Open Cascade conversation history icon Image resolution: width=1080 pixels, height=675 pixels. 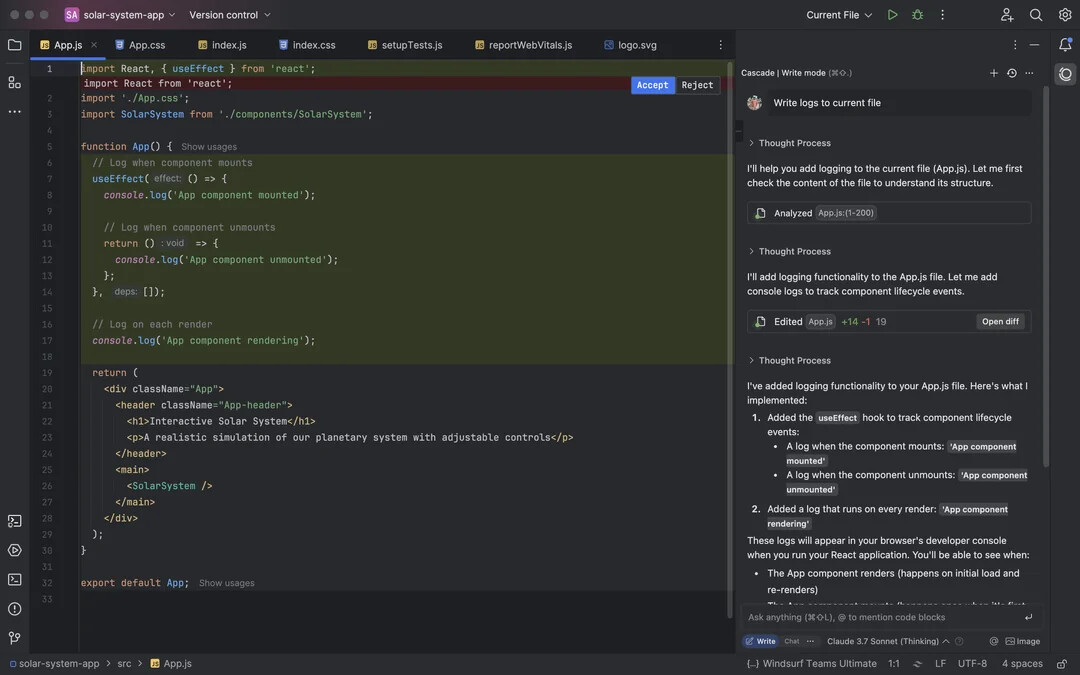[1012, 73]
